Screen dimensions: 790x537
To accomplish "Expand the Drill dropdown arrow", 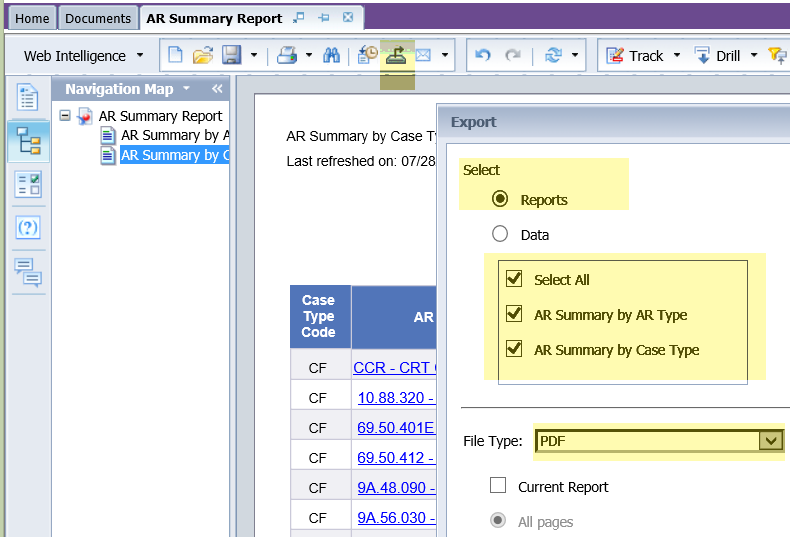I will pyautogui.click(x=754, y=55).
